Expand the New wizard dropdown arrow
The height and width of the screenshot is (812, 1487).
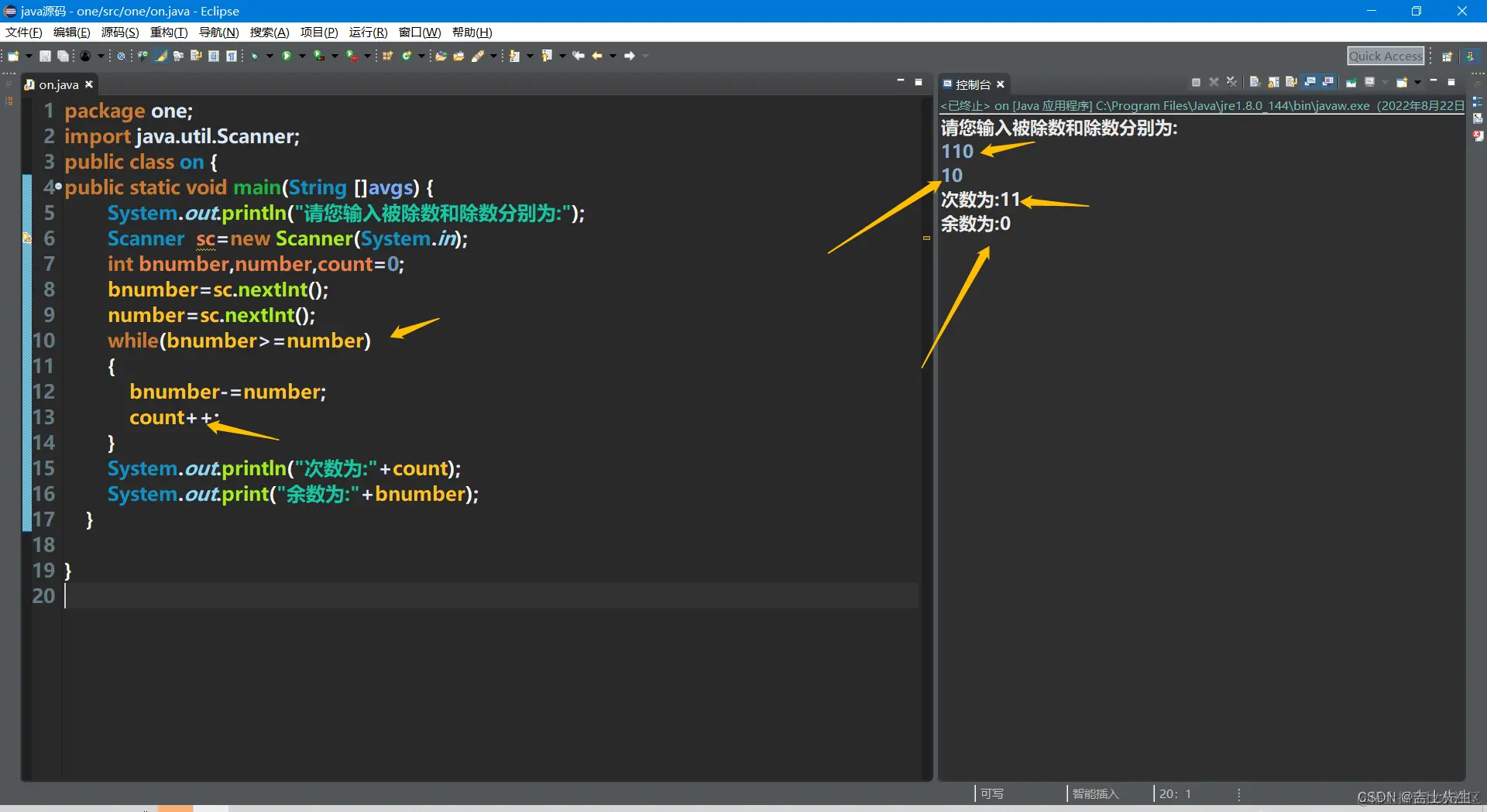(x=29, y=56)
